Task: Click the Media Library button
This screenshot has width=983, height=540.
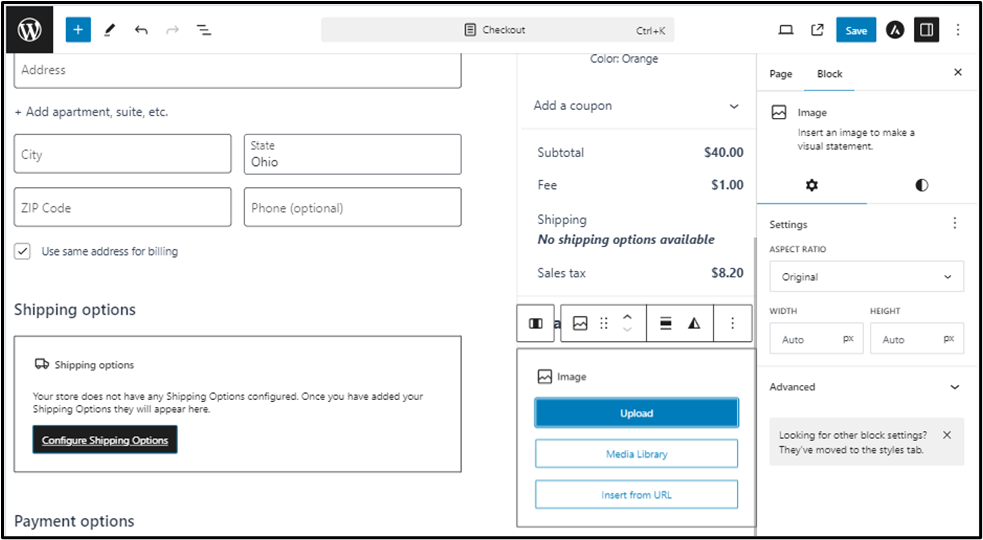Action: [x=636, y=454]
